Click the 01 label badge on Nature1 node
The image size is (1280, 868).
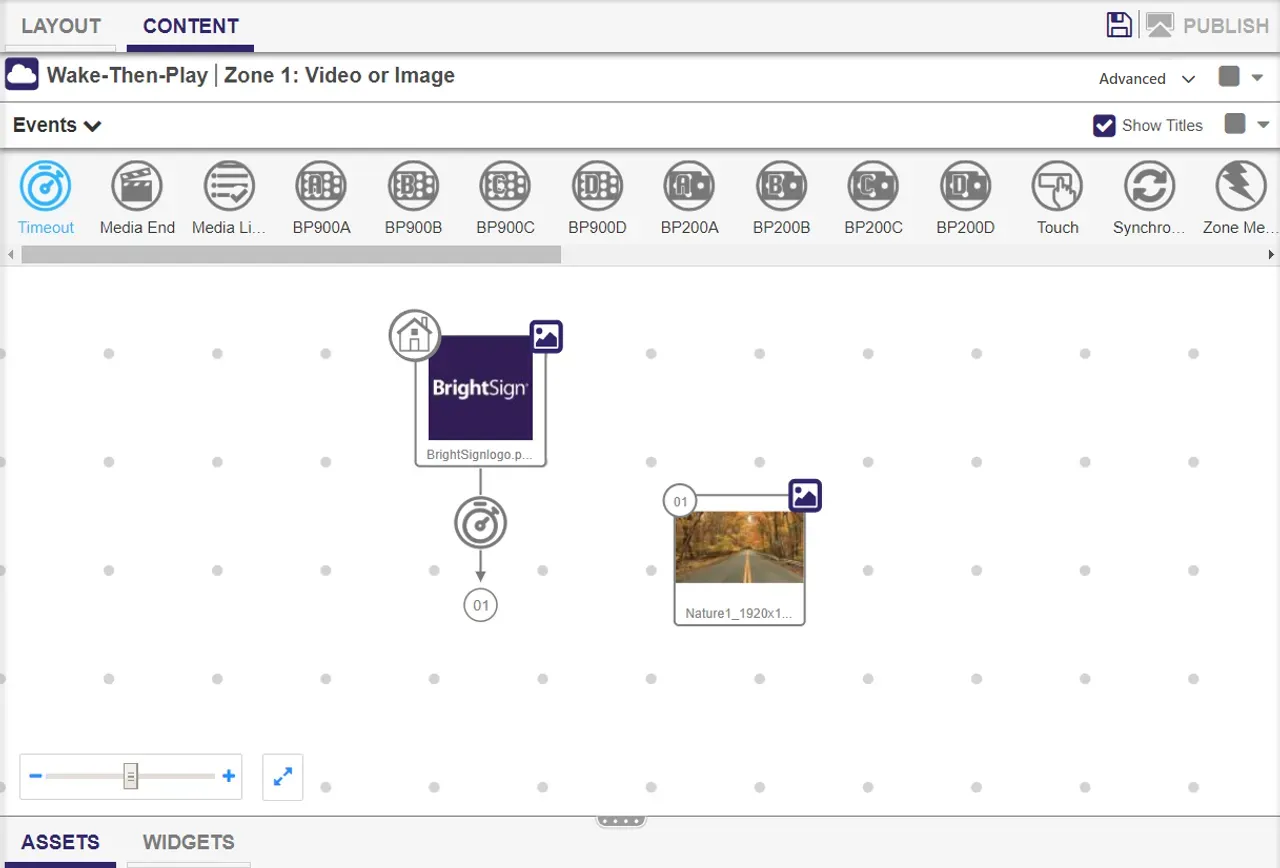click(680, 501)
